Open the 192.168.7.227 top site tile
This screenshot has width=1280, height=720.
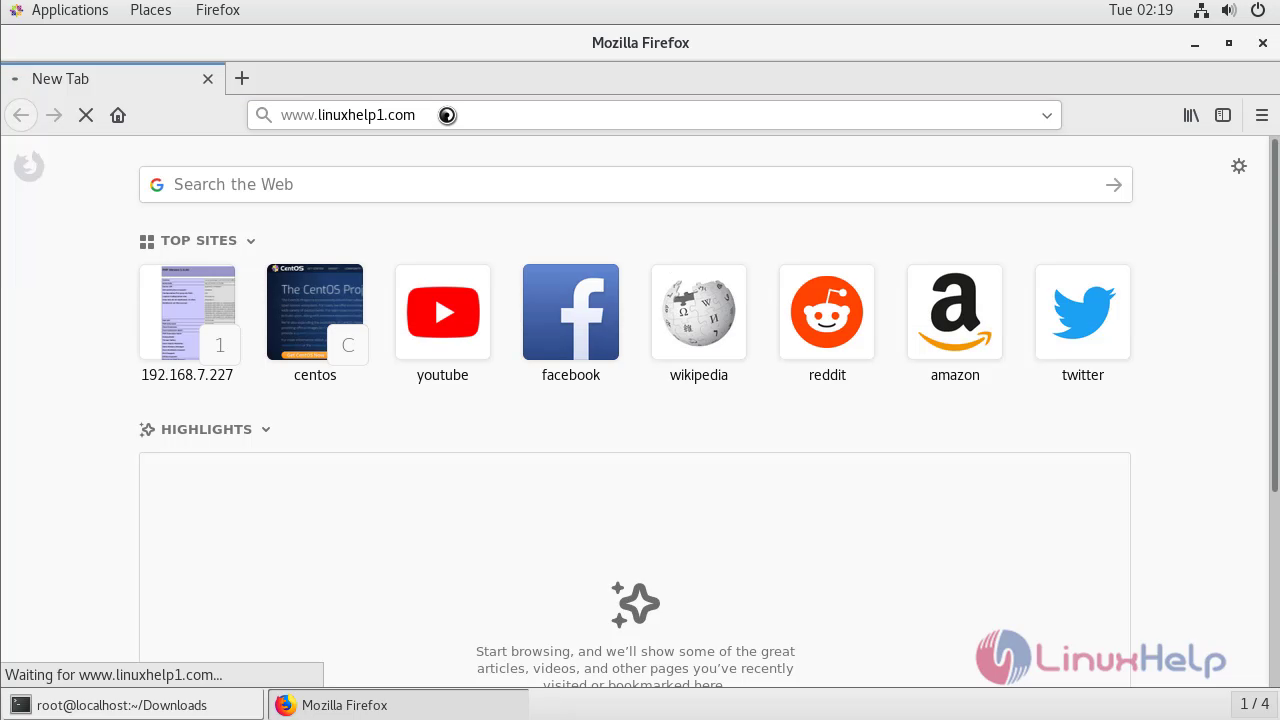[x=187, y=312]
